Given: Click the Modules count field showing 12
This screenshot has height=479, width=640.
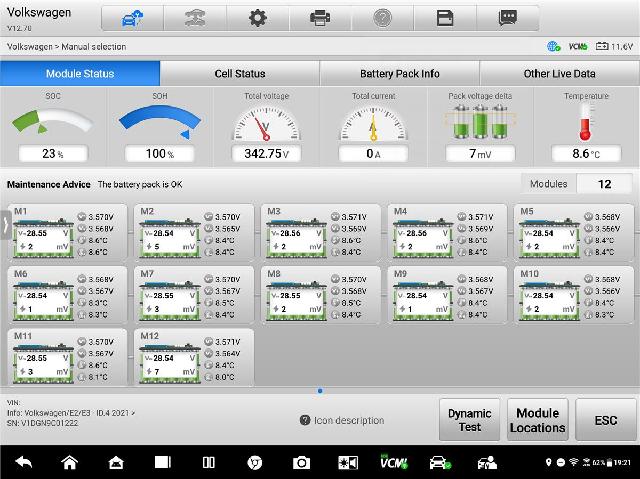Looking at the screenshot, I should (604, 184).
